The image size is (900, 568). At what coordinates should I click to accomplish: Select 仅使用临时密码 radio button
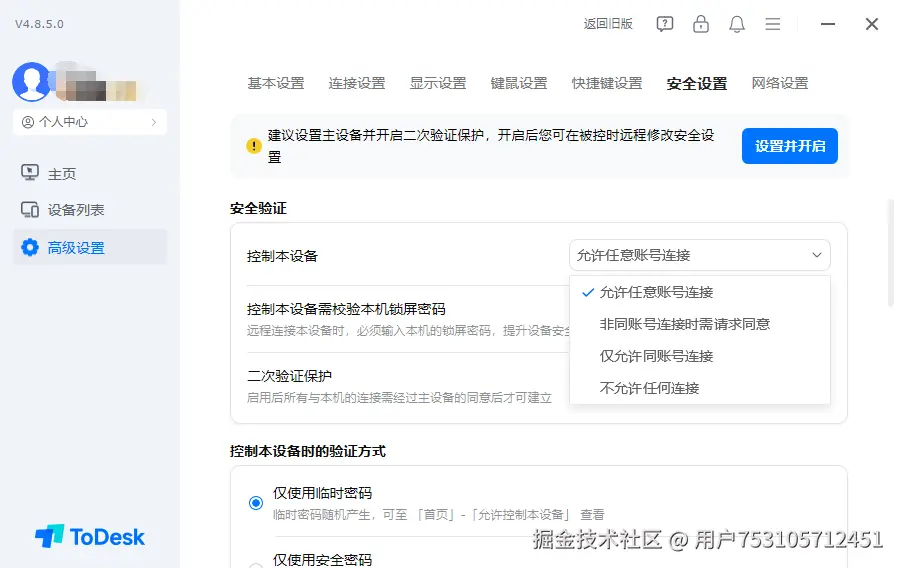point(256,503)
